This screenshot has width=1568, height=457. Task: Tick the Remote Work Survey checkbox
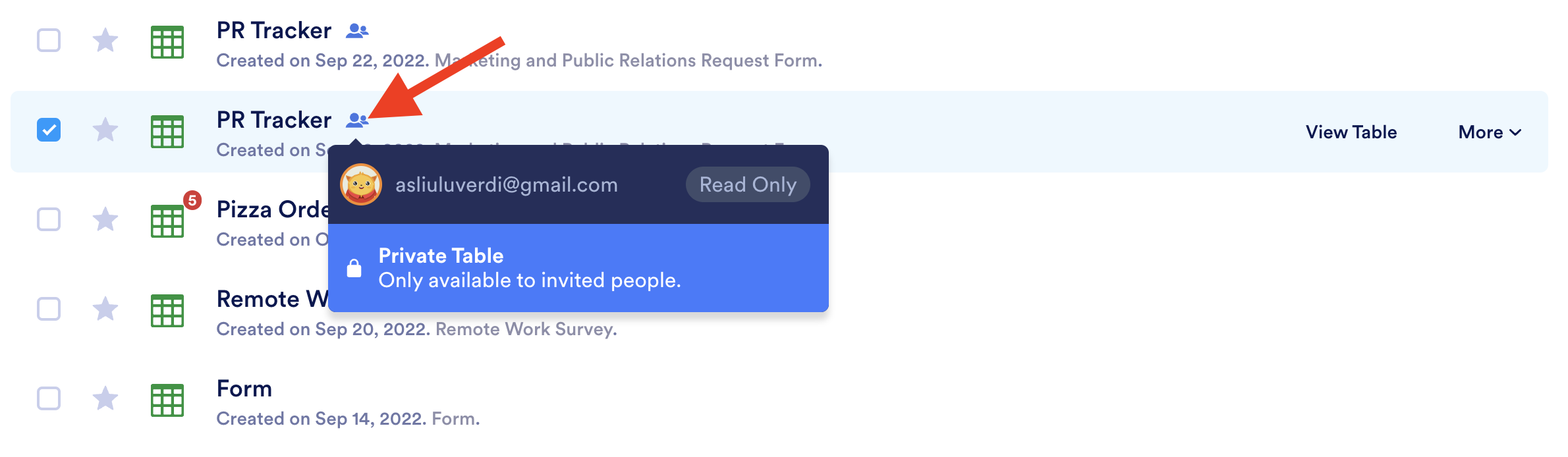49,309
